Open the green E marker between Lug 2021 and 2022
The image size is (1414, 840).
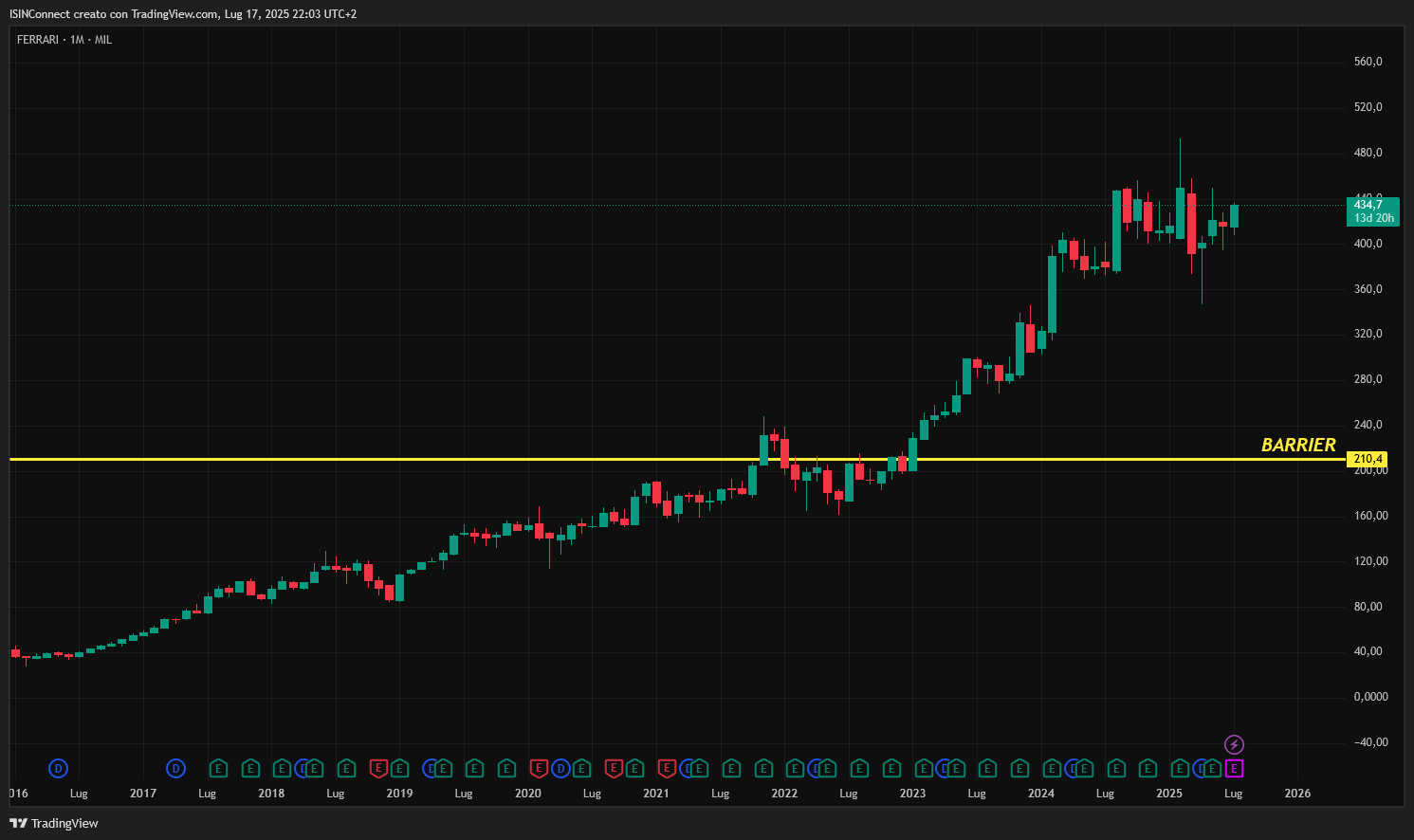pyautogui.click(x=763, y=768)
